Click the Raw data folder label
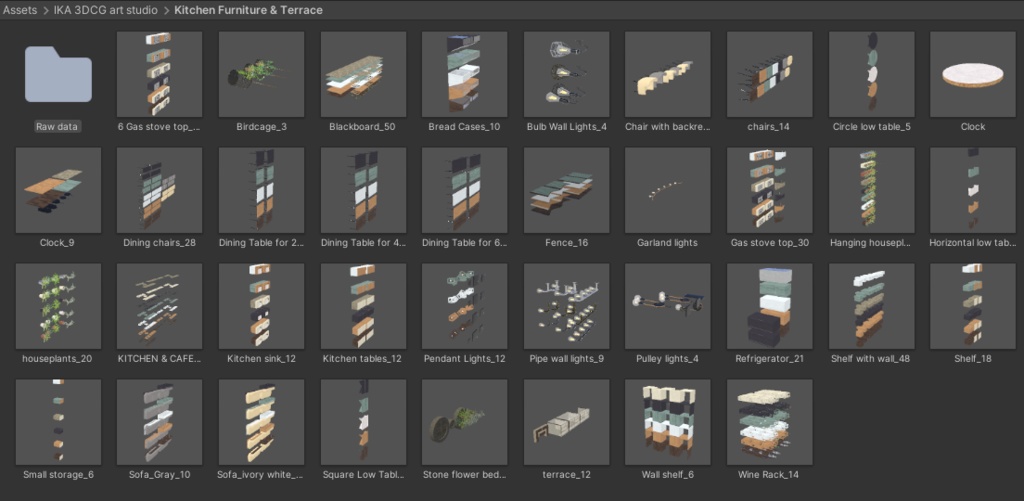The width and height of the screenshot is (1024, 501). coord(57,127)
